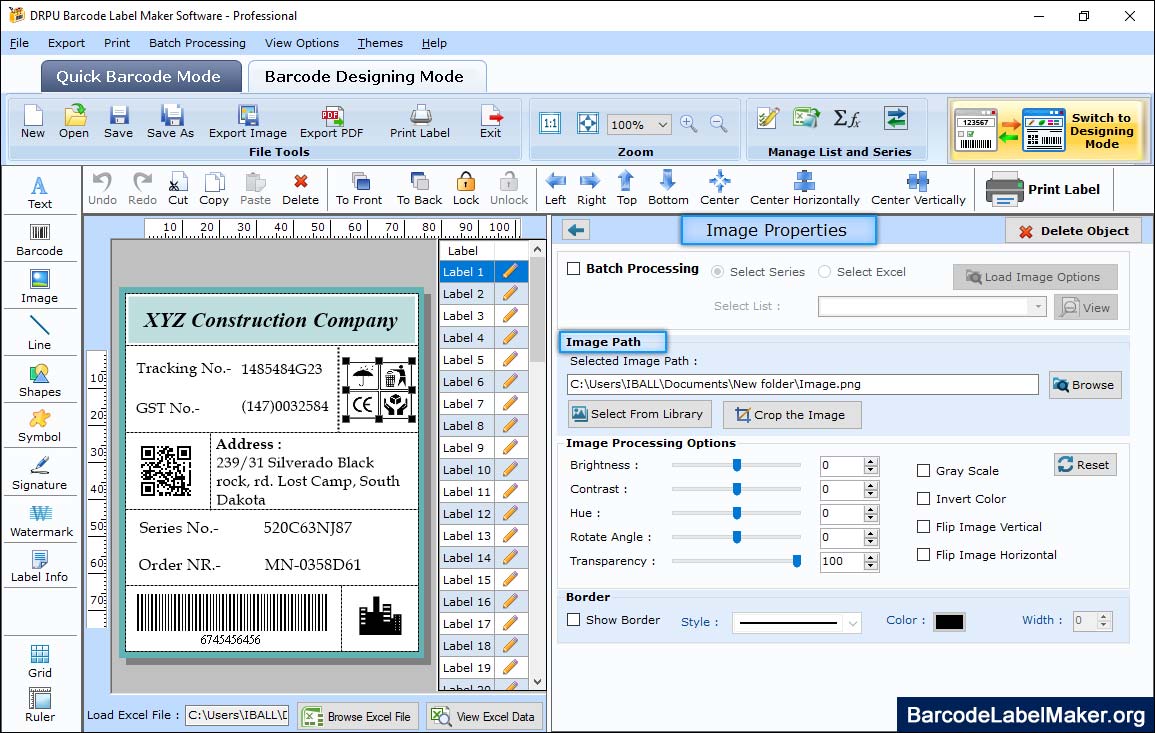Toggle the Grid display

tap(40, 662)
